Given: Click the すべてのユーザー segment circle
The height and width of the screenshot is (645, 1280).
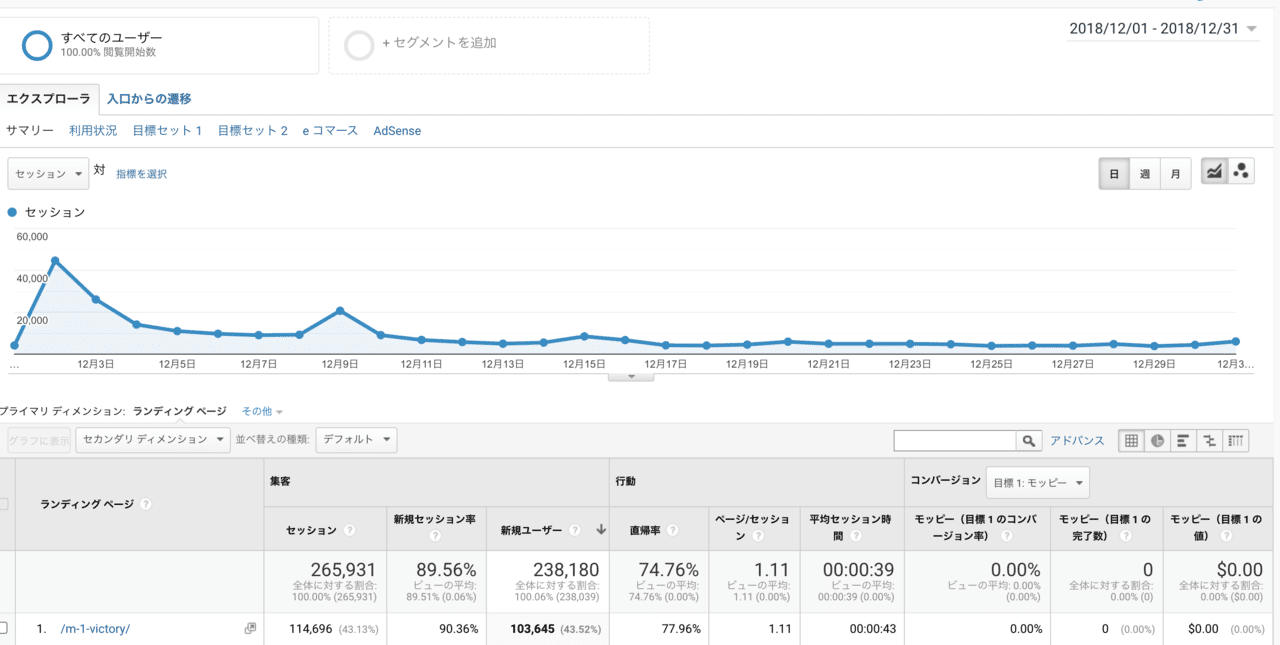Looking at the screenshot, I should coord(37,45).
